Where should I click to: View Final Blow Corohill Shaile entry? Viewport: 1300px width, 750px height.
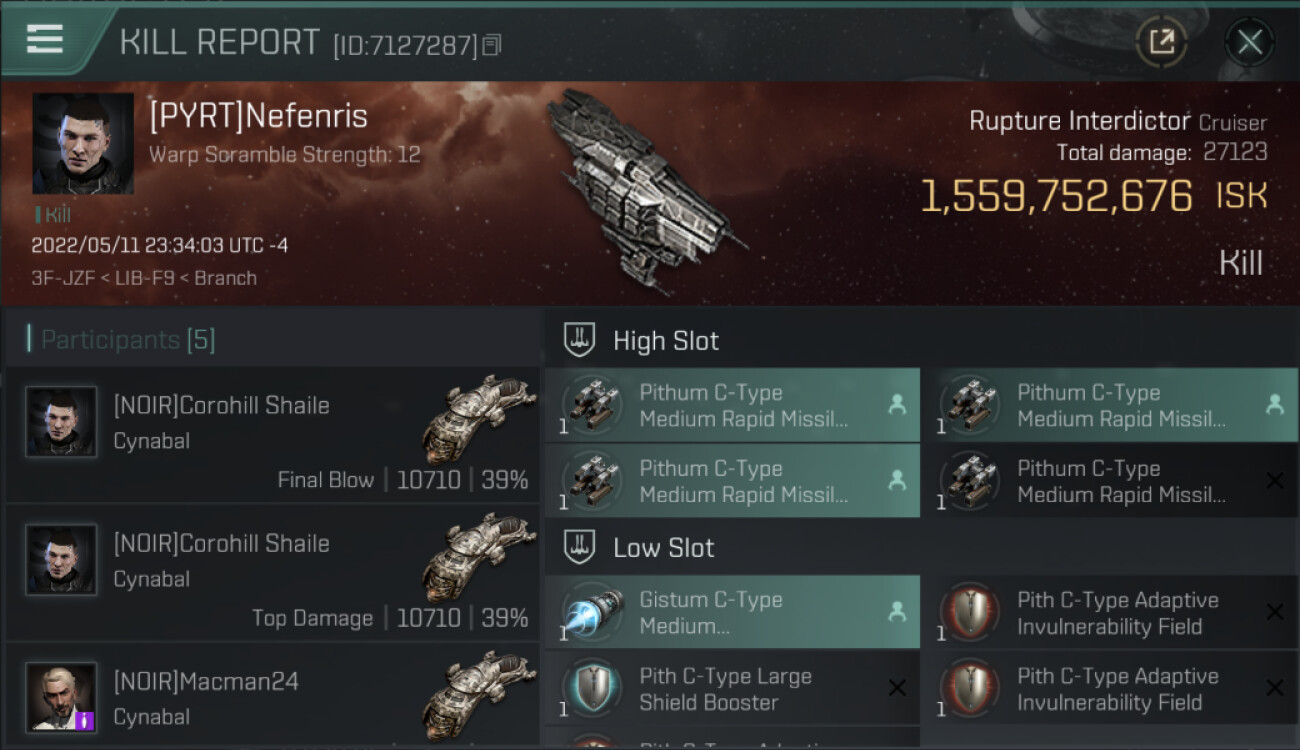pyautogui.click(x=272, y=435)
